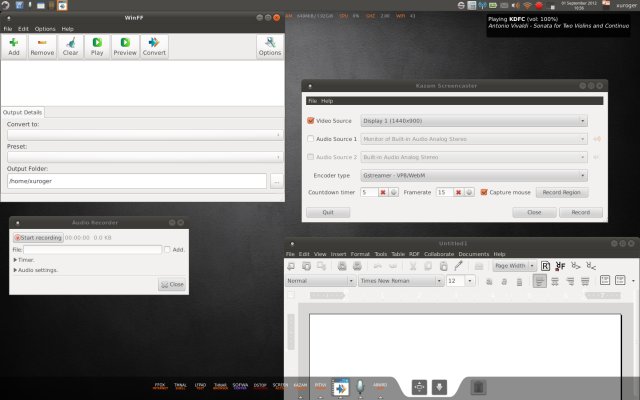This screenshot has height=400, width=640.
Task: Click the down-arrow icon in the dock
Action: (x=439, y=387)
